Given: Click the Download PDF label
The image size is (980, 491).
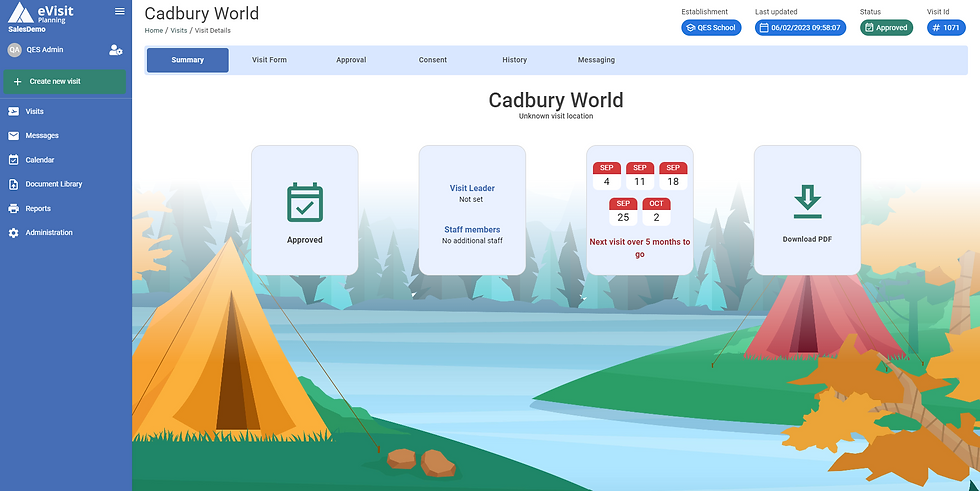Looking at the screenshot, I should pos(808,239).
